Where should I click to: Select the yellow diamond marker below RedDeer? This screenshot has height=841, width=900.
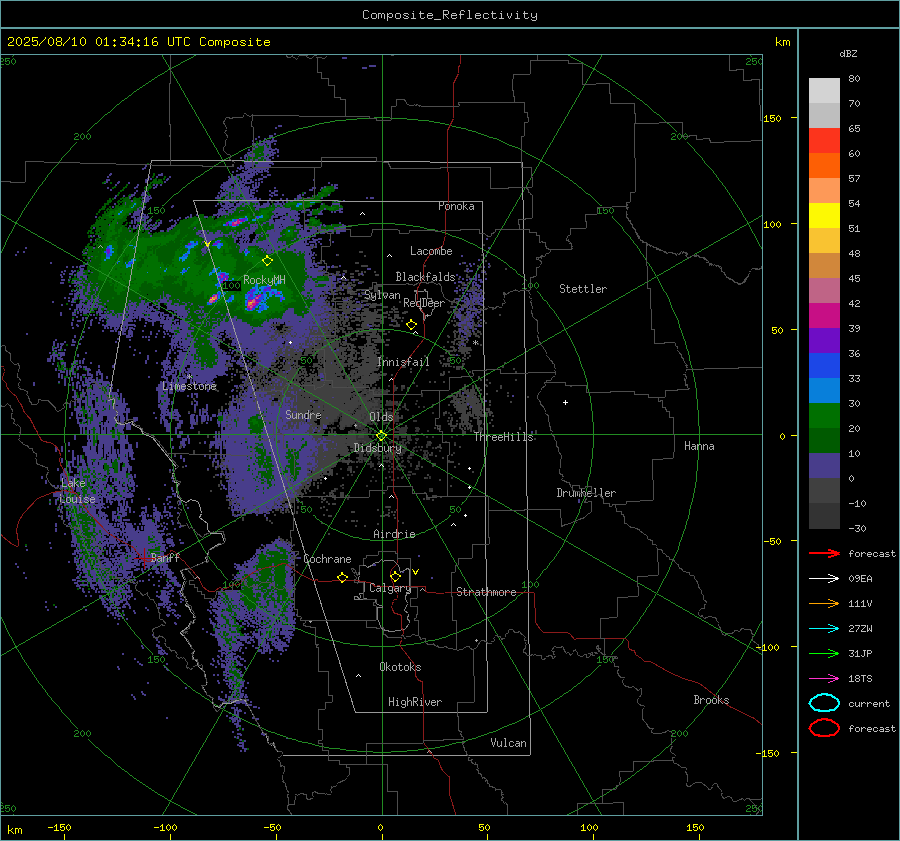click(x=412, y=325)
